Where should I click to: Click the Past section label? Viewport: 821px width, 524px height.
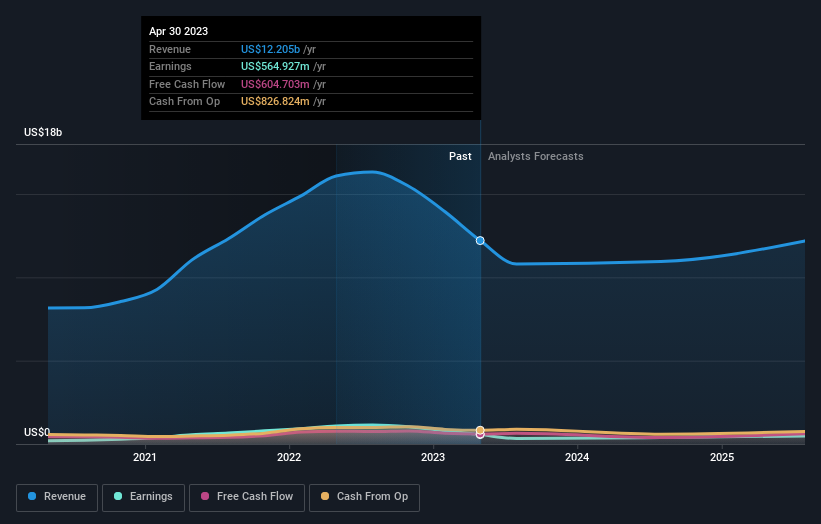(x=460, y=156)
